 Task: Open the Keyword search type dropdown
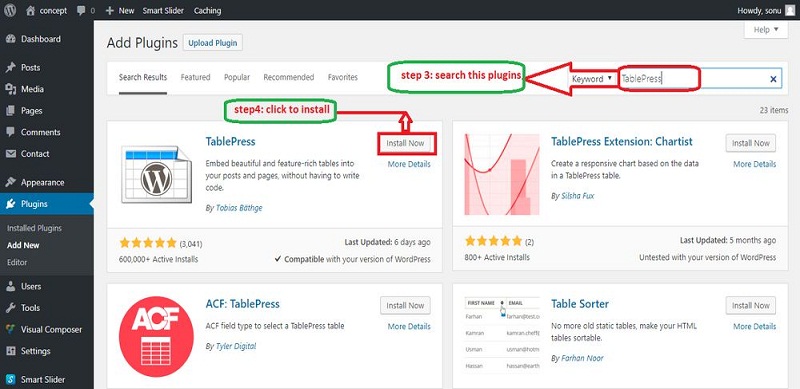[x=592, y=79]
